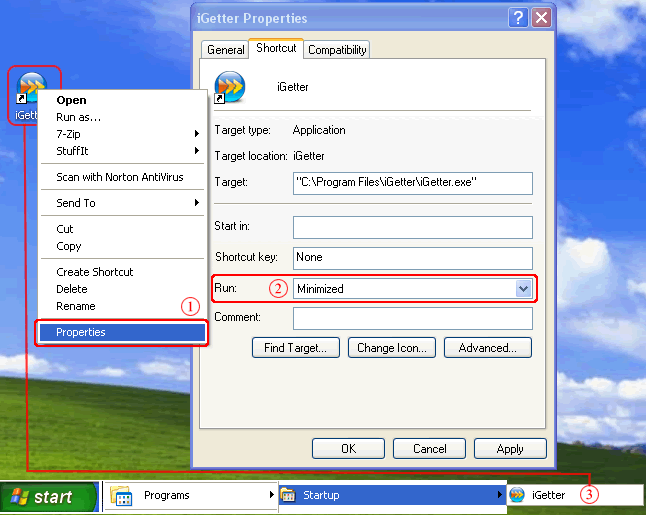This screenshot has height=515, width=646.
Task: Click the Advanced button
Action: coord(487,348)
